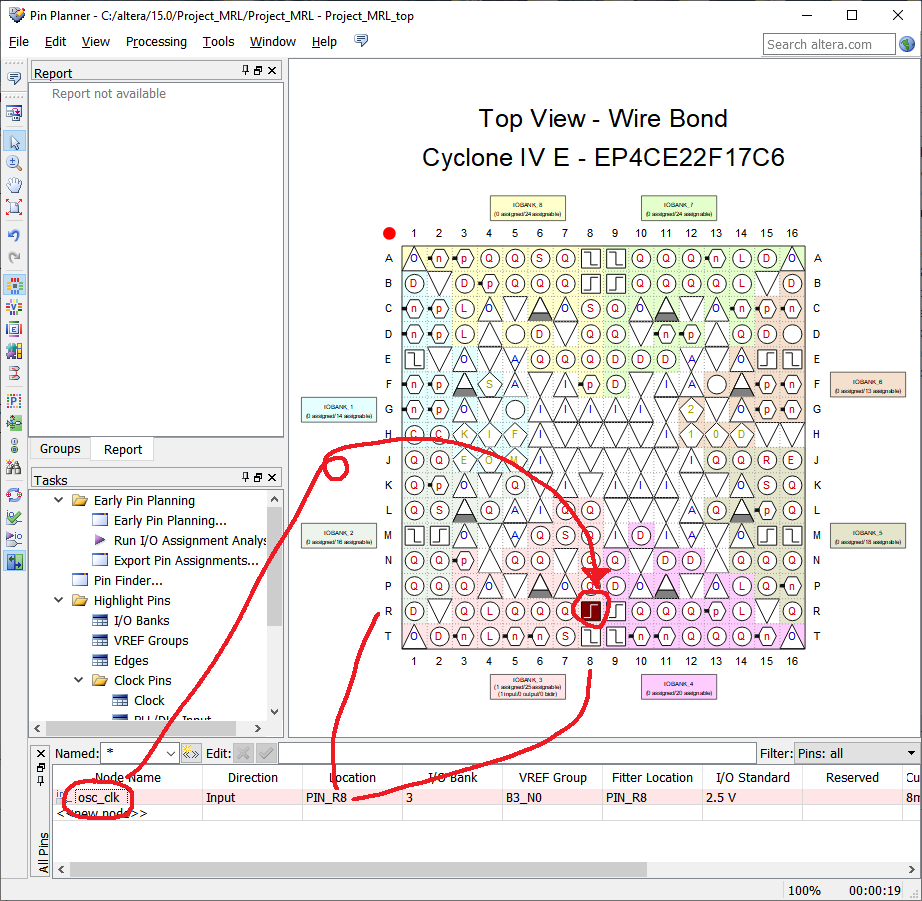
Task: Open the Named dropdown arrow
Action: [171, 753]
